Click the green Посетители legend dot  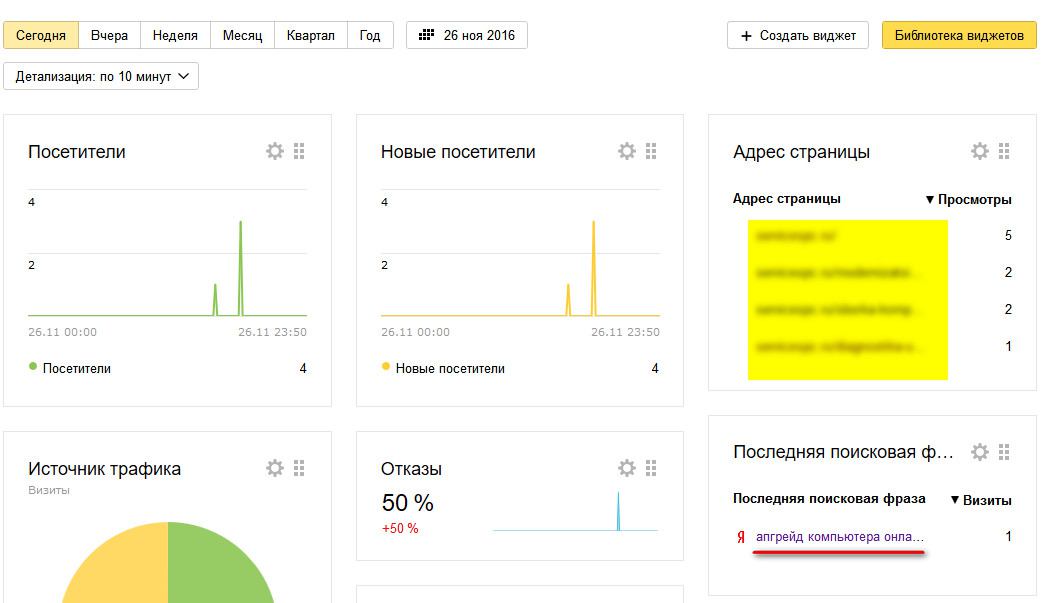(x=33, y=366)
